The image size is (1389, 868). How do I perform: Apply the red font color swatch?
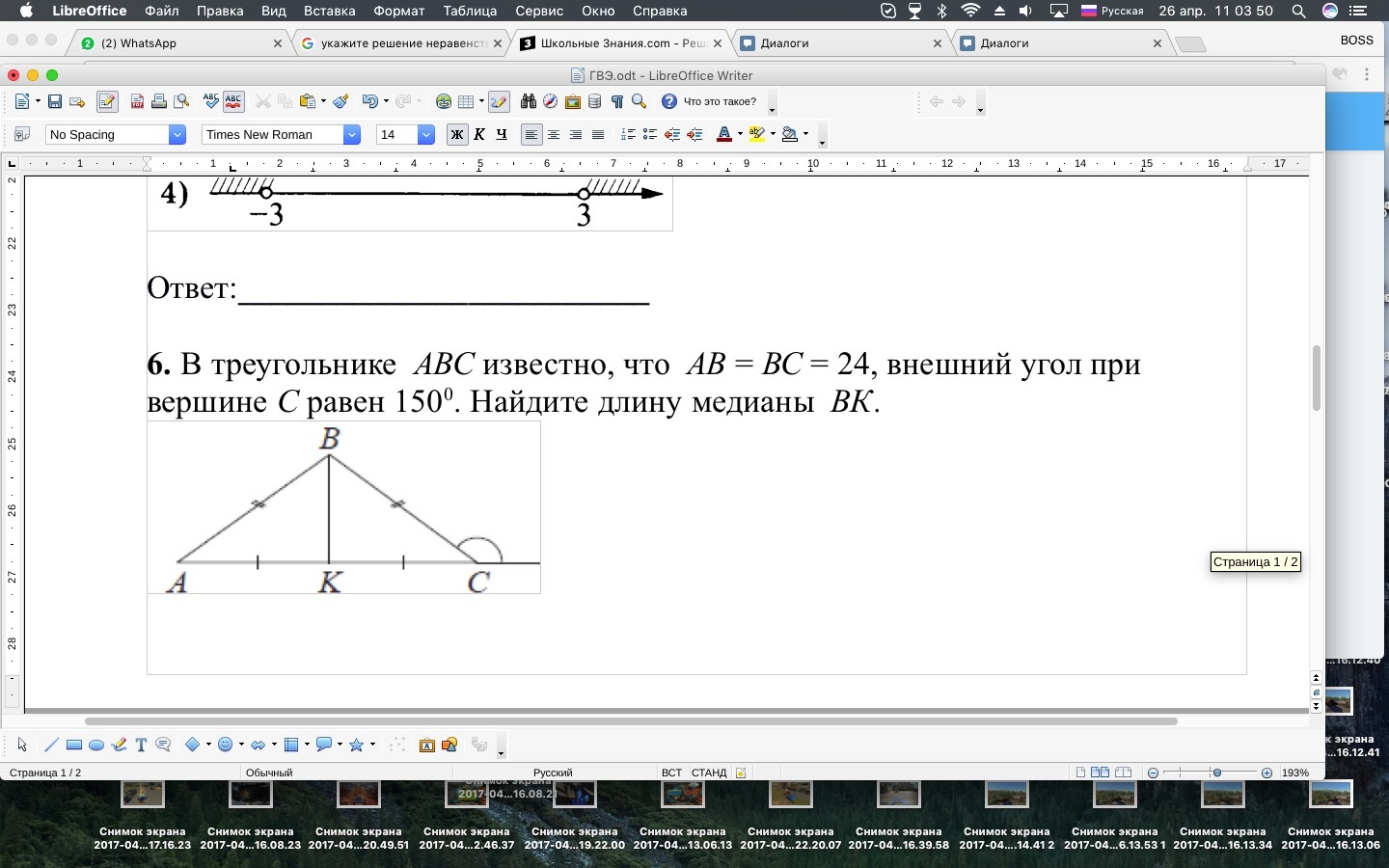724,135
